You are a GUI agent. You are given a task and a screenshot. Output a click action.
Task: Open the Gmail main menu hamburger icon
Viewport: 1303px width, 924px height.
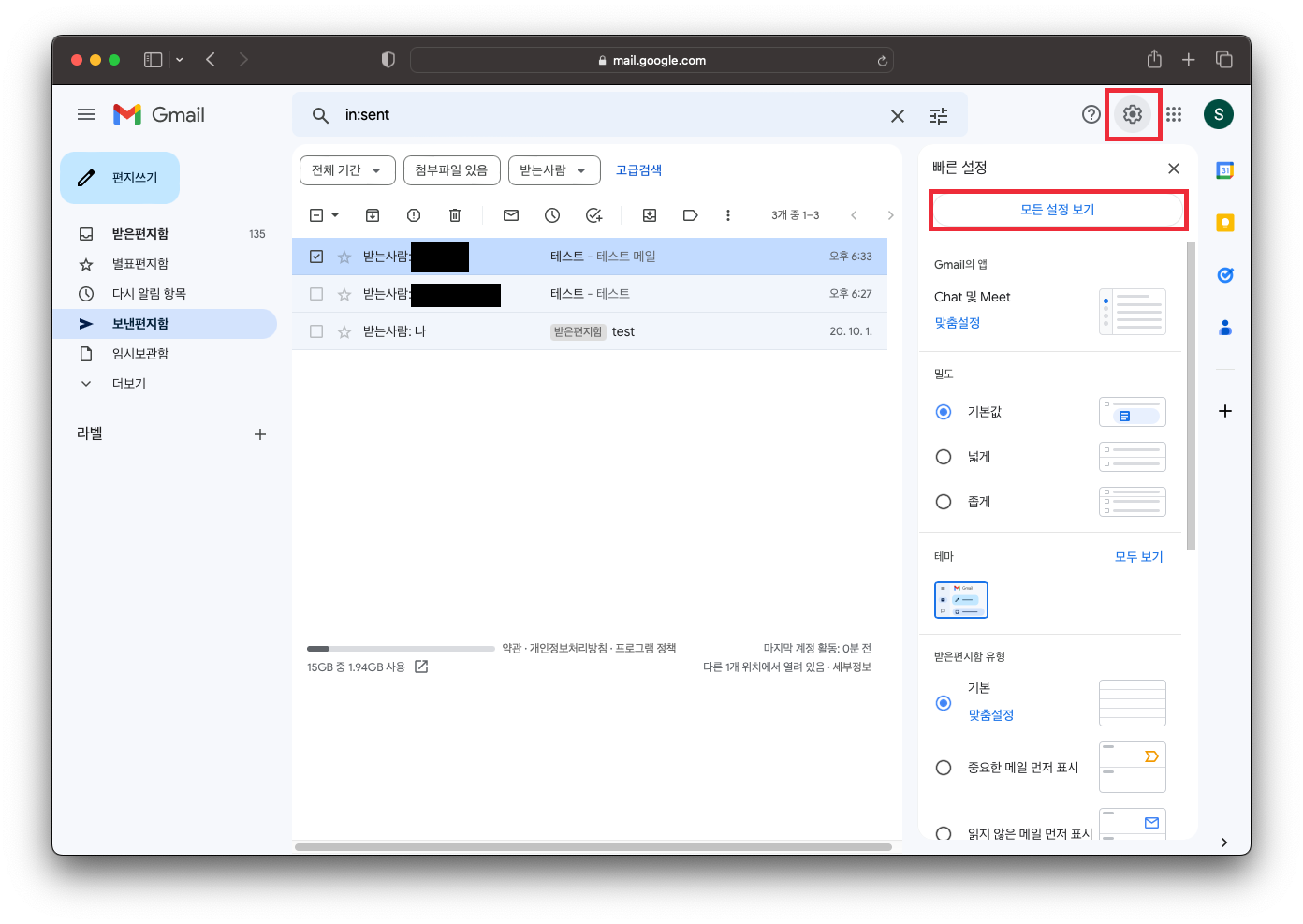86,114
